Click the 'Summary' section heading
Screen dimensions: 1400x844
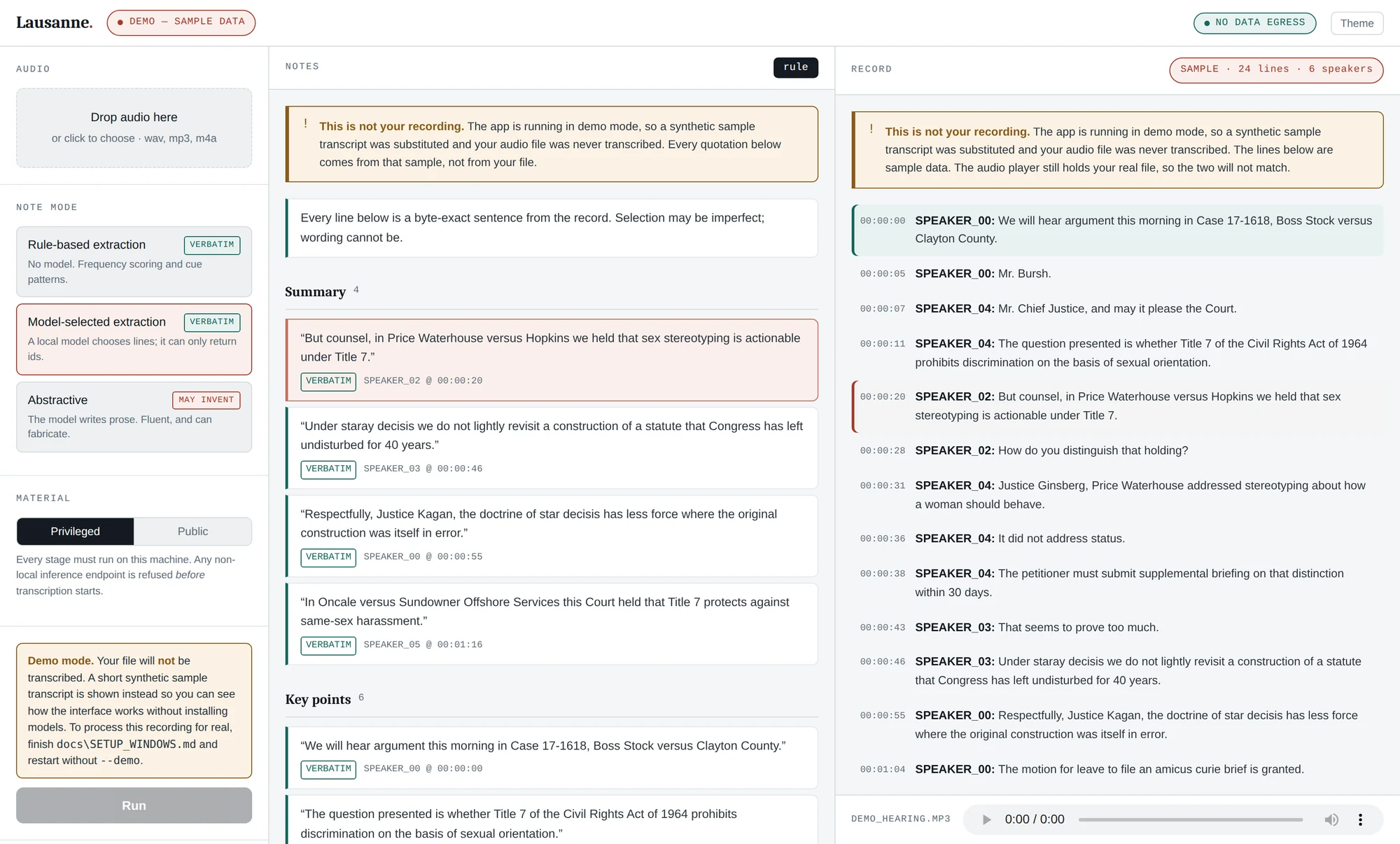[315, 292]
